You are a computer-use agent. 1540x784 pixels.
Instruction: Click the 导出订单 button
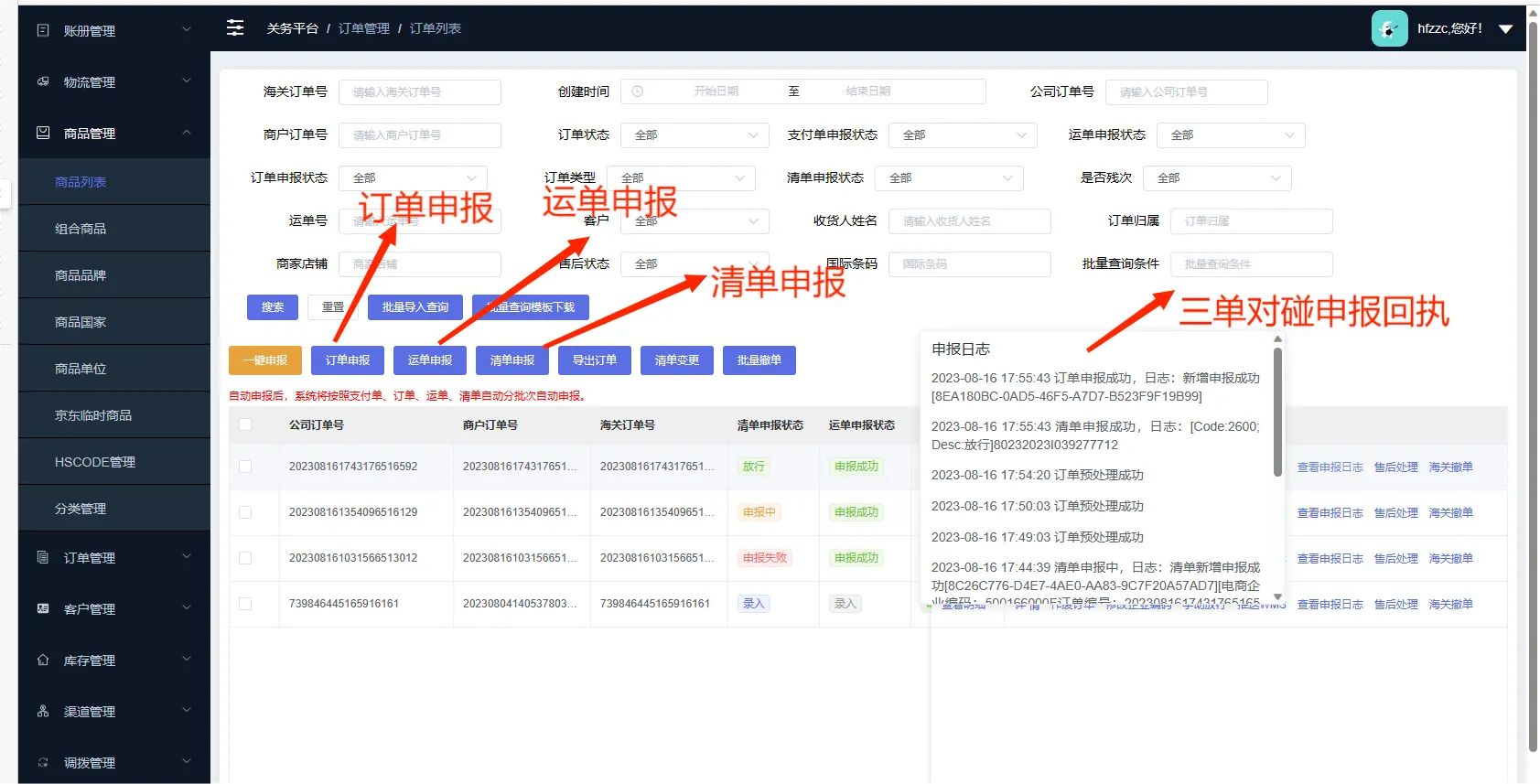[595, 360]
